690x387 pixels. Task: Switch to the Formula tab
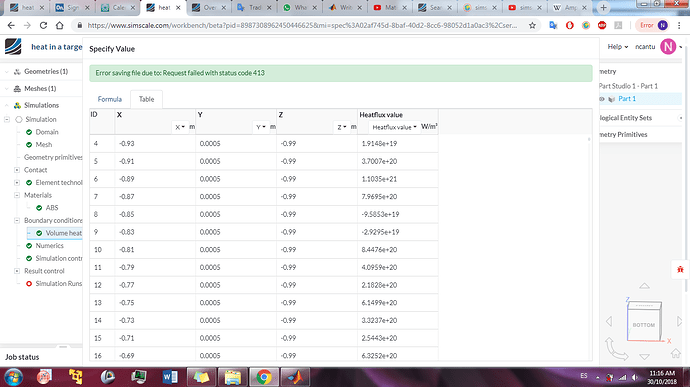(x=110, y=99)
